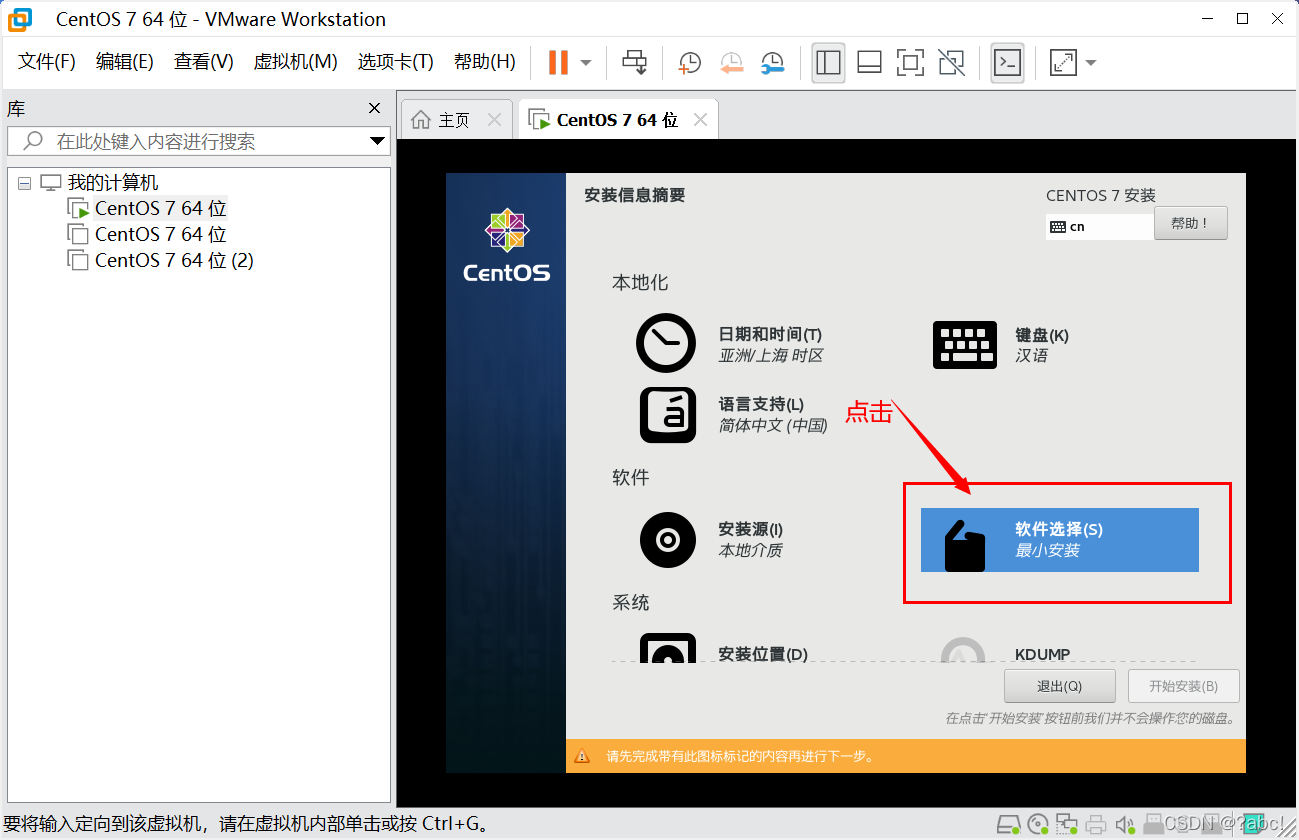This screenshot has height=840, width=1299.
Task: Click the sound card status icon
Action: [1125, 825]
